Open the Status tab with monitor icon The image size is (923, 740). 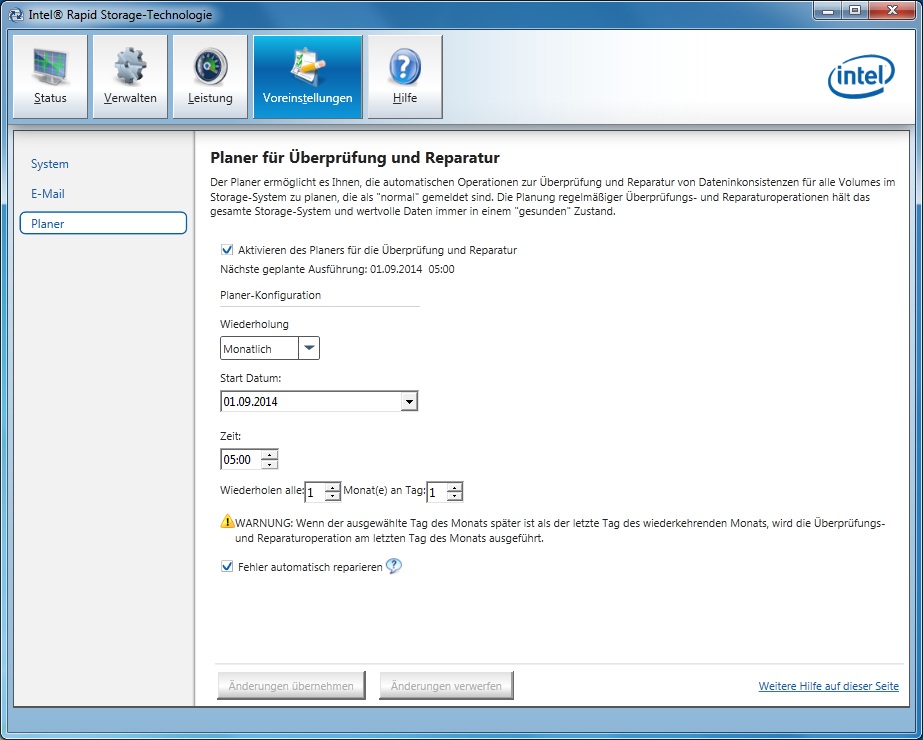[x=50, y=77]
